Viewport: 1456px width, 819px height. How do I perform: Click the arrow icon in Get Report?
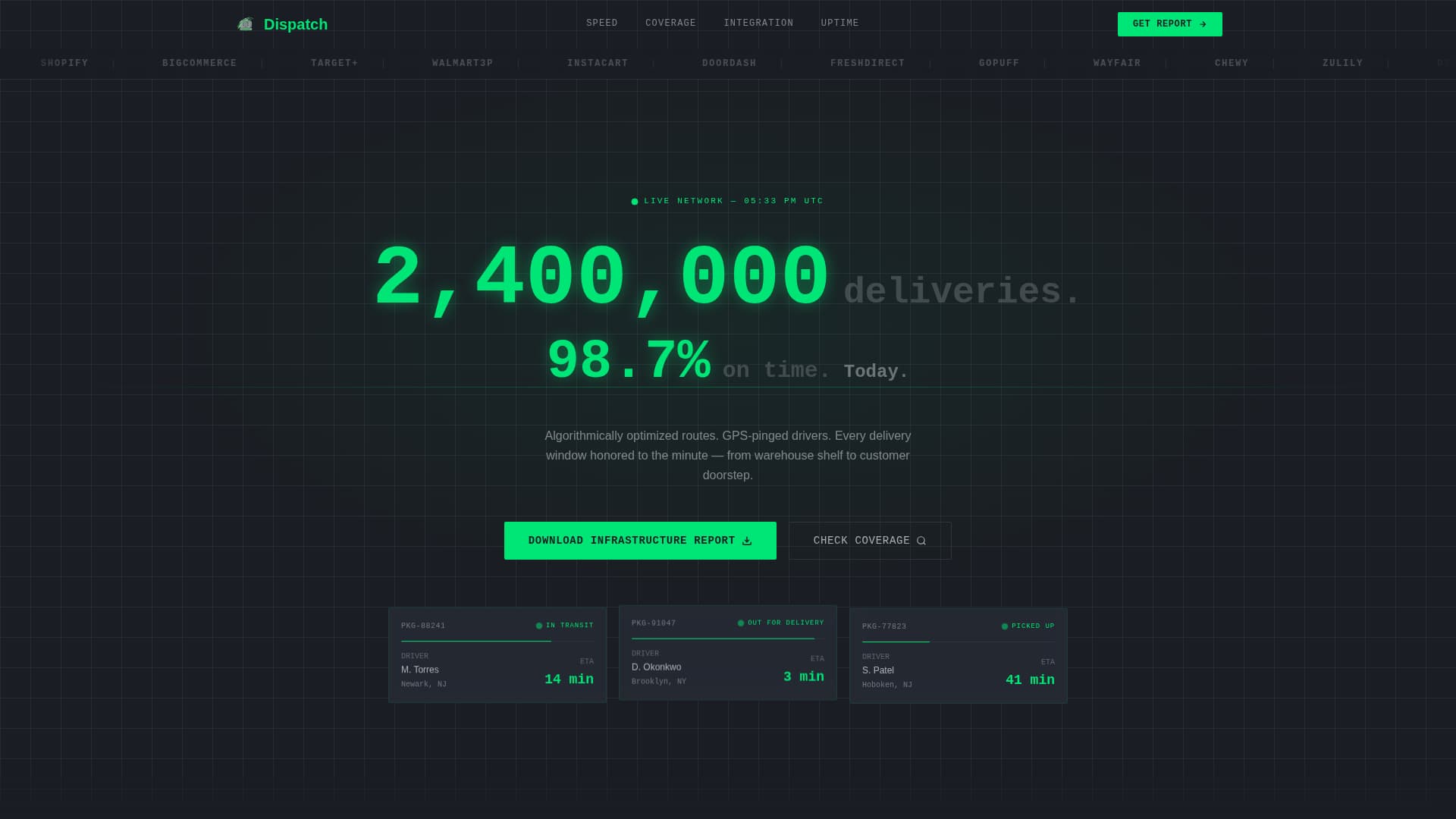pyautogui.click(x=1203, y=24)
